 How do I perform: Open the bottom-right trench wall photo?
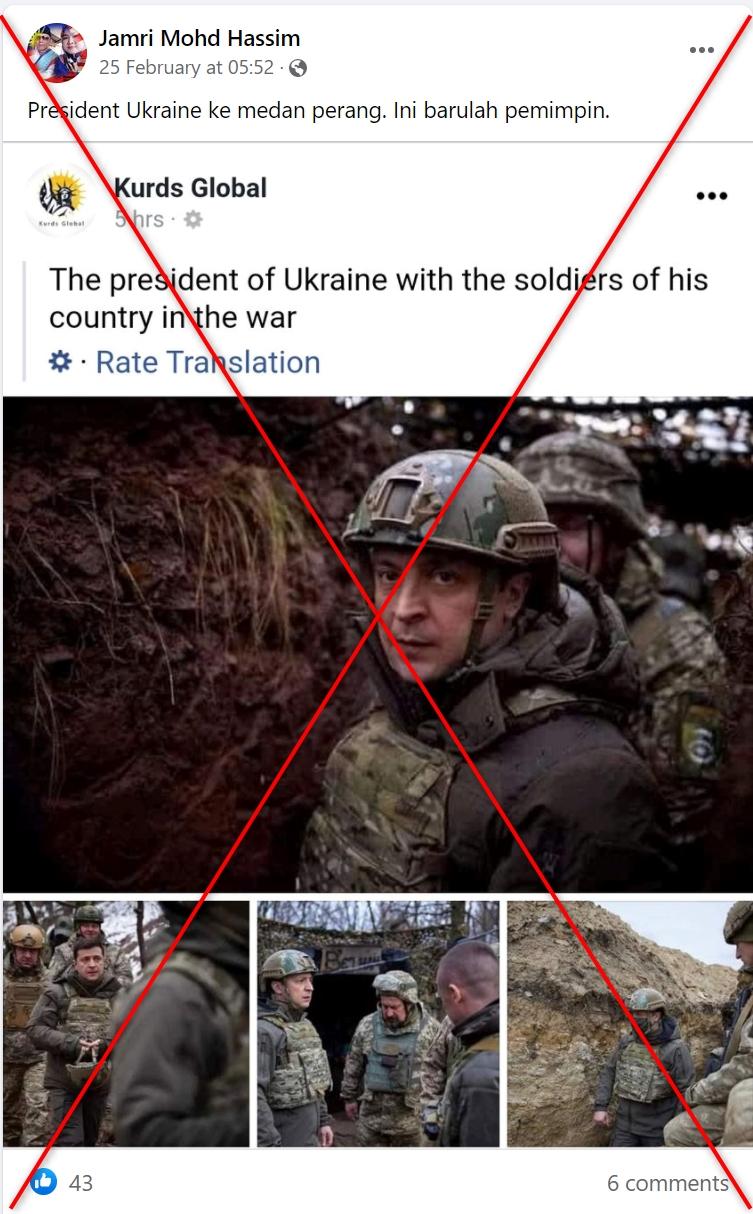point(629,1023)
